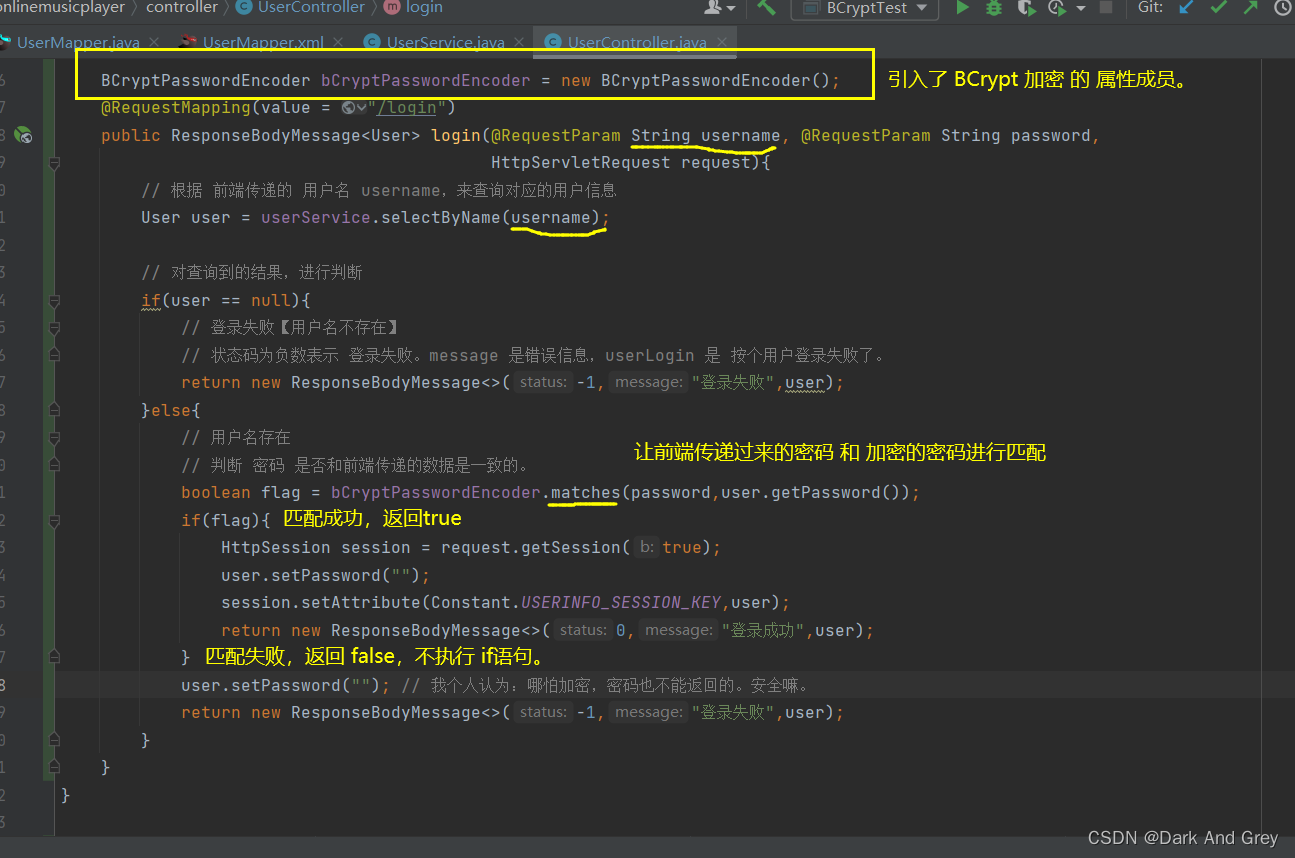
Task: Open the URL globe dropdown before "/login"
Action: pos(353,108)
